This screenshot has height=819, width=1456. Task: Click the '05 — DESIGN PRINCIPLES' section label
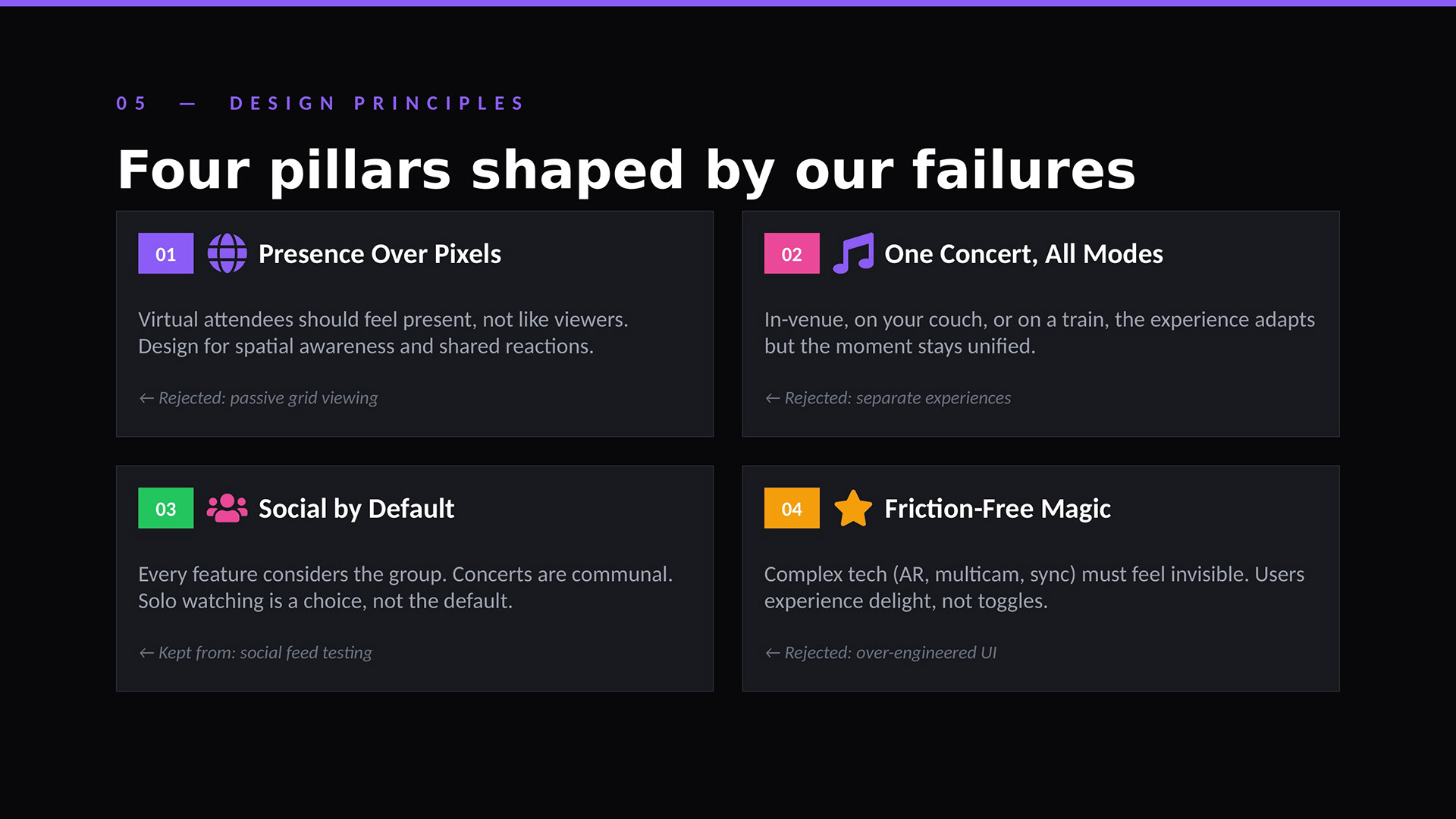pyautogui.click(x=321, y=103)
